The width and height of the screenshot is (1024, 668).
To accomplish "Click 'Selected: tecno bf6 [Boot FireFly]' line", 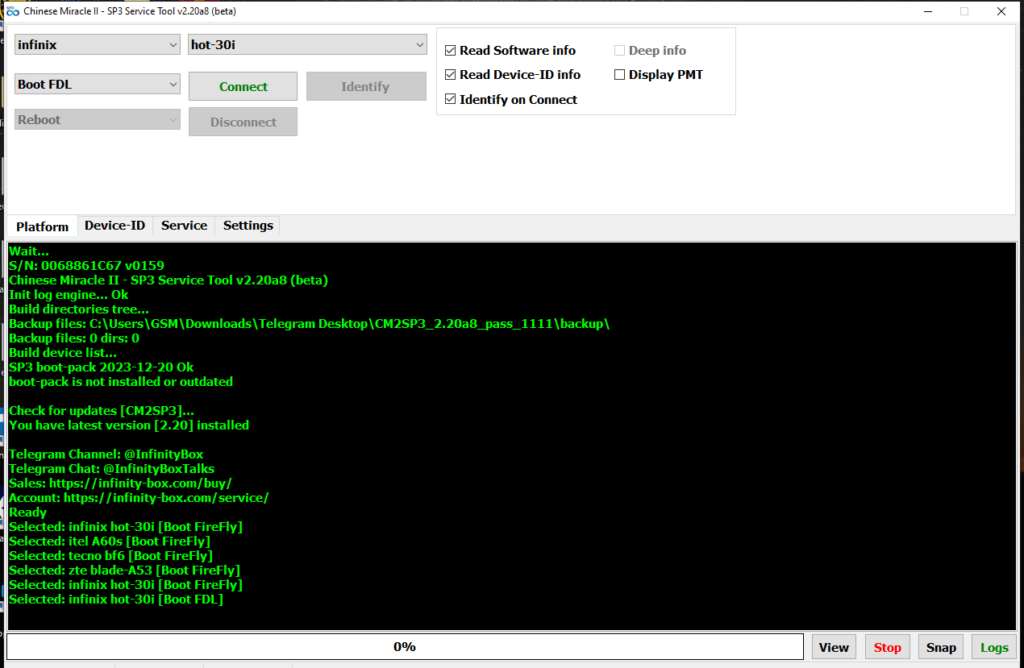I will click(111, 556).
